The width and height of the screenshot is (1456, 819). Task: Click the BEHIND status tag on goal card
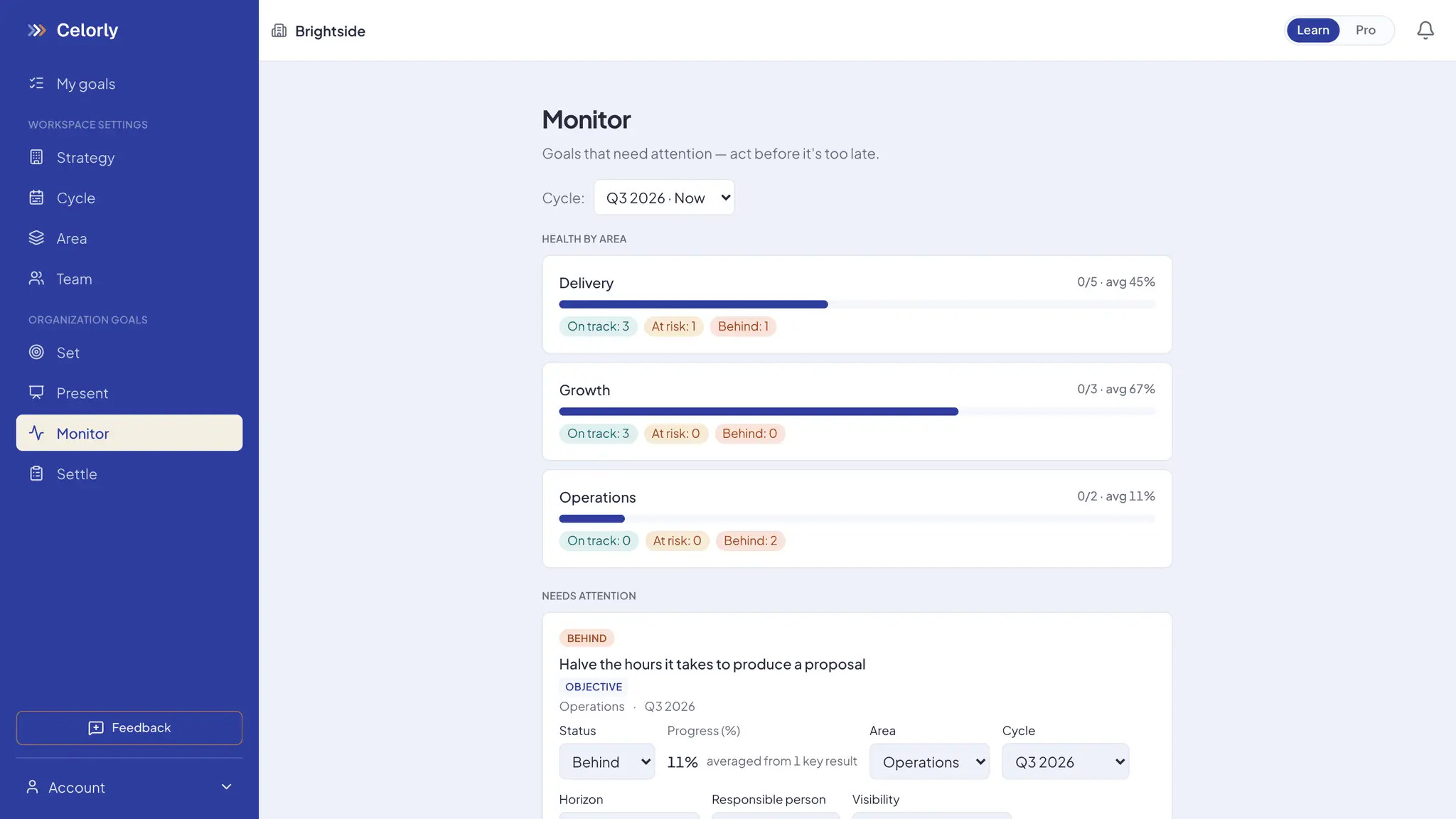tap(587, 638)
